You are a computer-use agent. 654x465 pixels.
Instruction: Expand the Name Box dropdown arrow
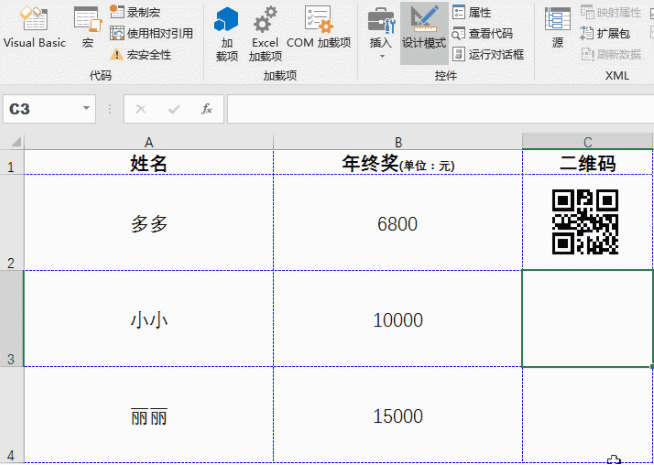click(x=86, y=108)
